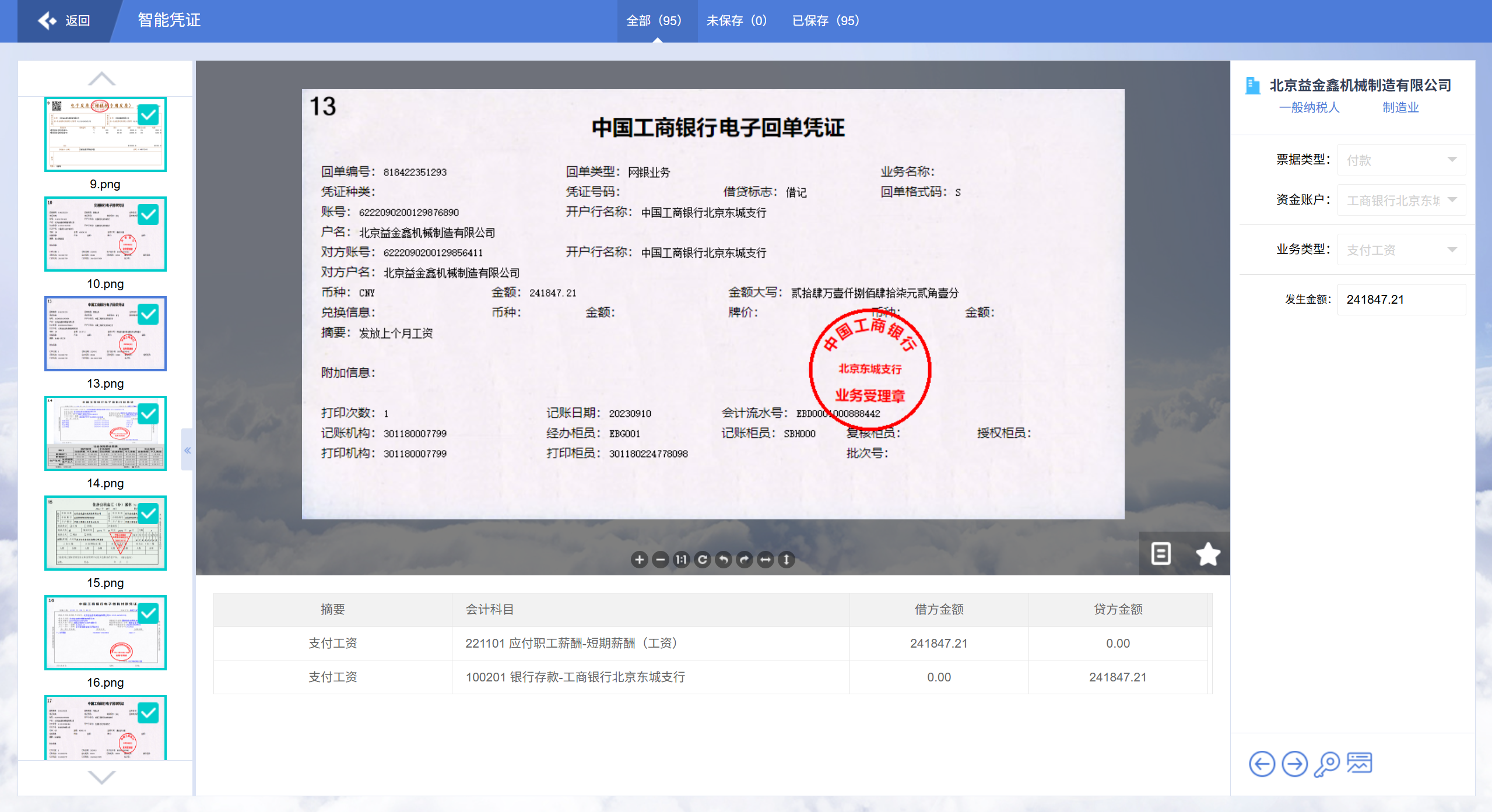
Task: Click the back arrow icon
Action: pyautogui.click(x=47, y=21)
